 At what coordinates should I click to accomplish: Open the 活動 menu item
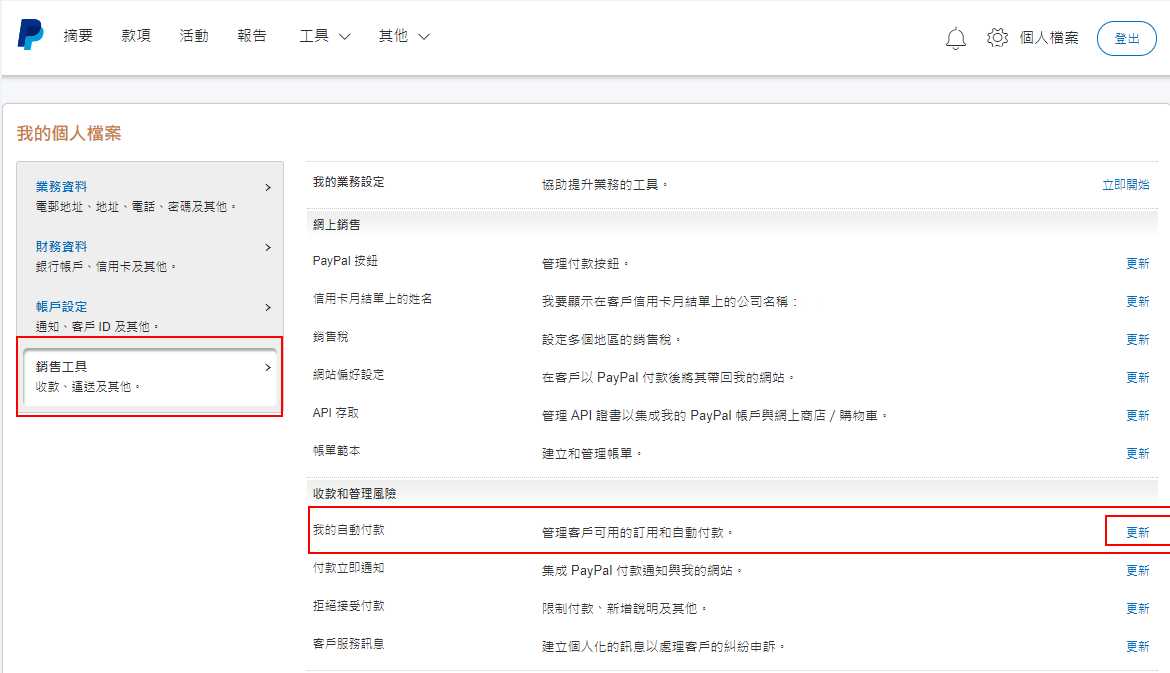click(194, 36)
